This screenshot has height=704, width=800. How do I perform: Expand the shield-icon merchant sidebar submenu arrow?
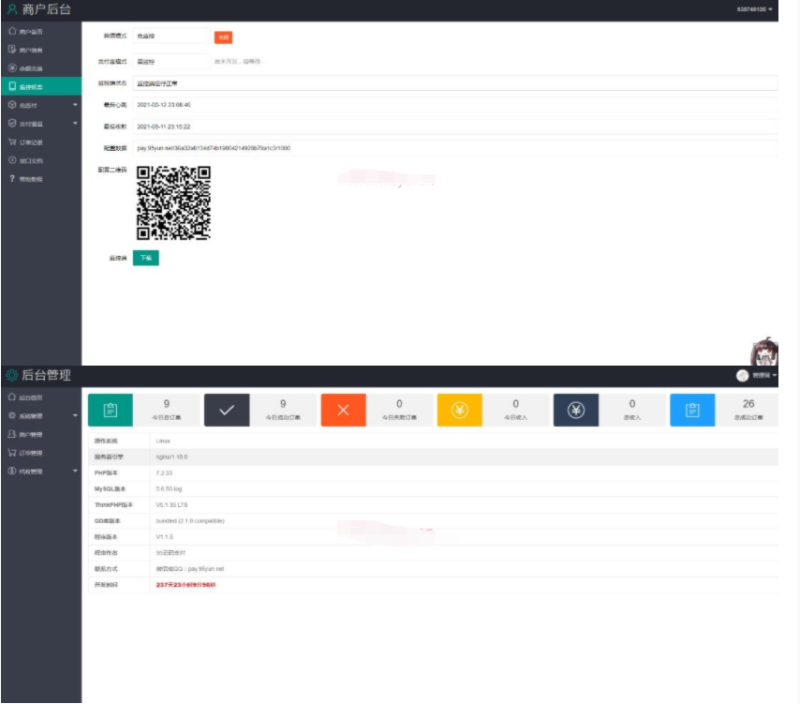coord(75,123)
